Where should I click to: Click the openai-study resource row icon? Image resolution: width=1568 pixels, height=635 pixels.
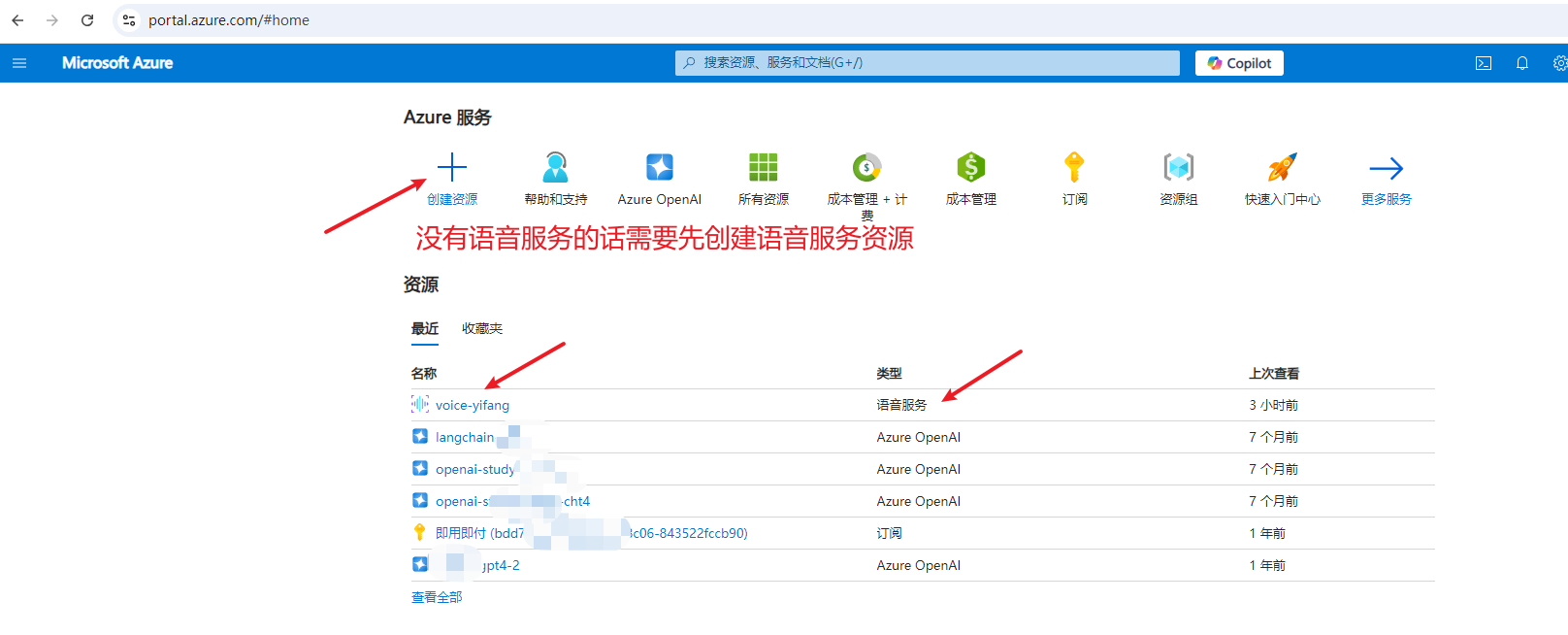[x=420, y=469]
